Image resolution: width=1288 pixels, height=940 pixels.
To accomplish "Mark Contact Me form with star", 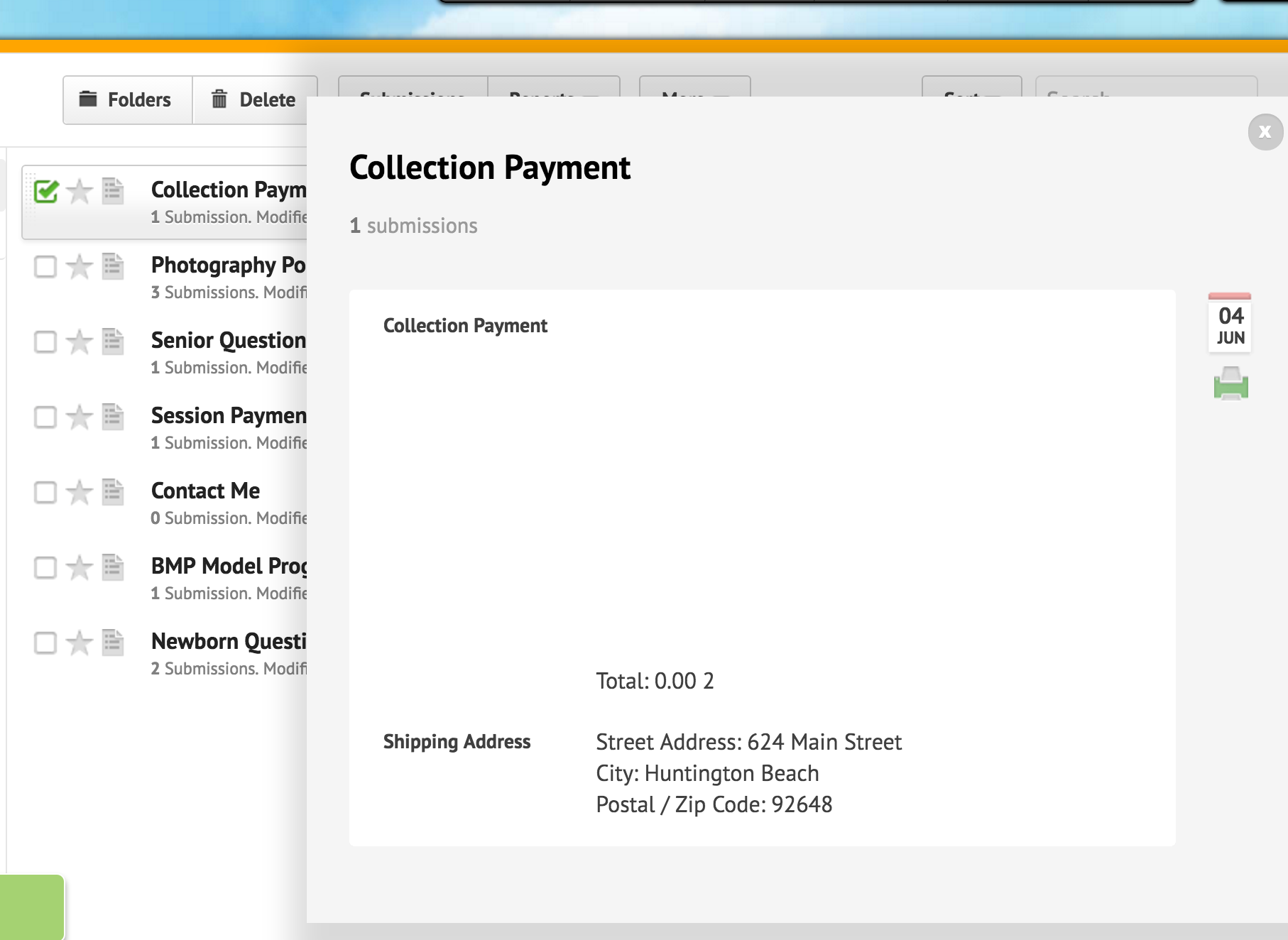I will 80,492.
